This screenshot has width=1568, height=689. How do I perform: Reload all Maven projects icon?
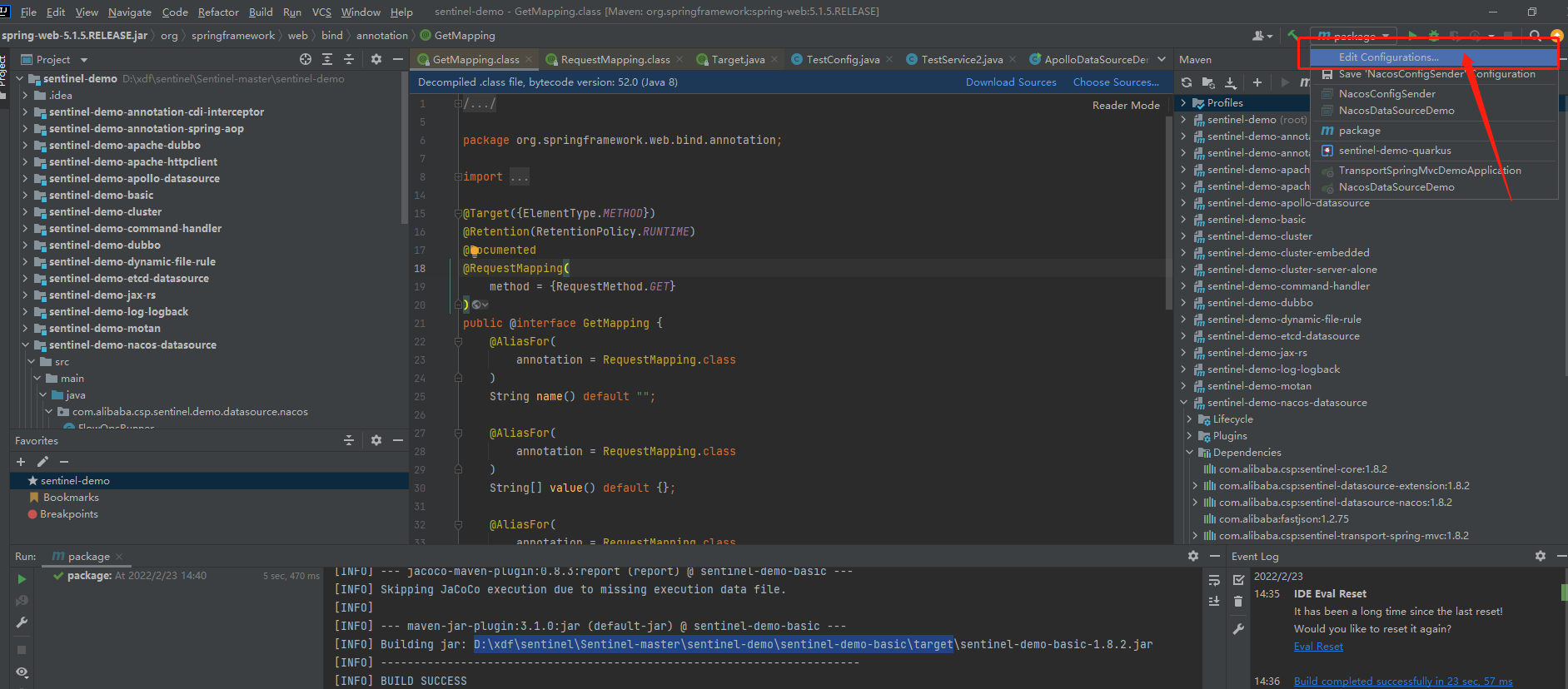click(1187, 82)
